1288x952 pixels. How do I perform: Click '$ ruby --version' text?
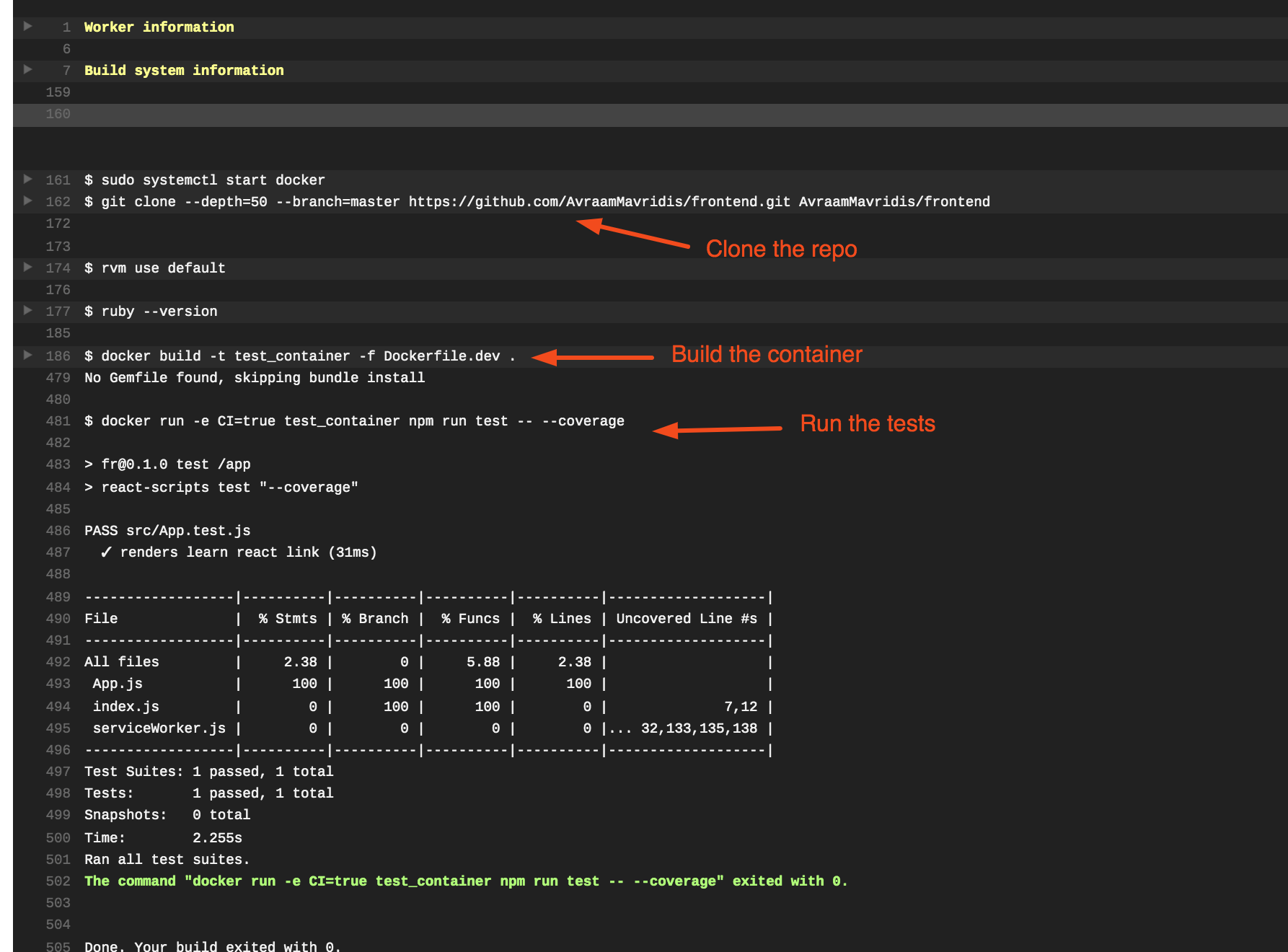[151, 312]
